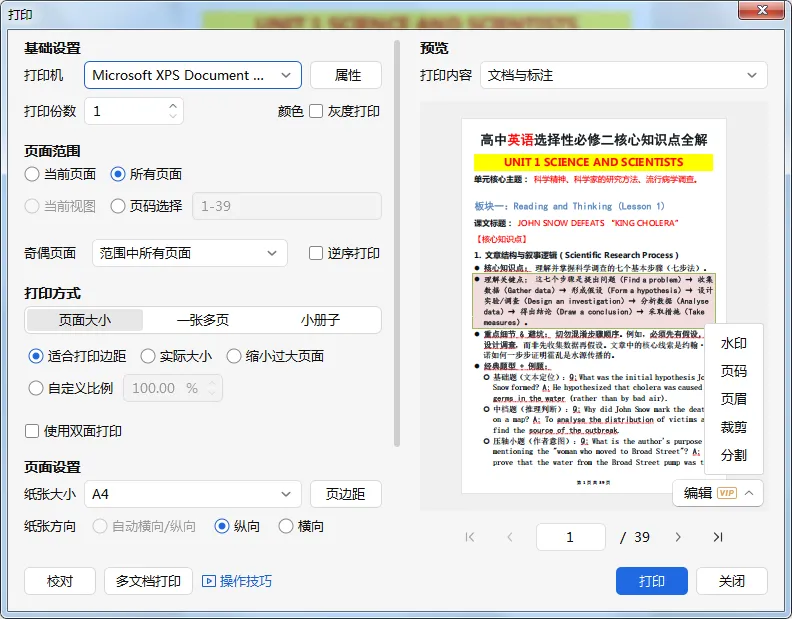Open the 打印内容 dropdown
792x619 pixels.
(623, 75)
